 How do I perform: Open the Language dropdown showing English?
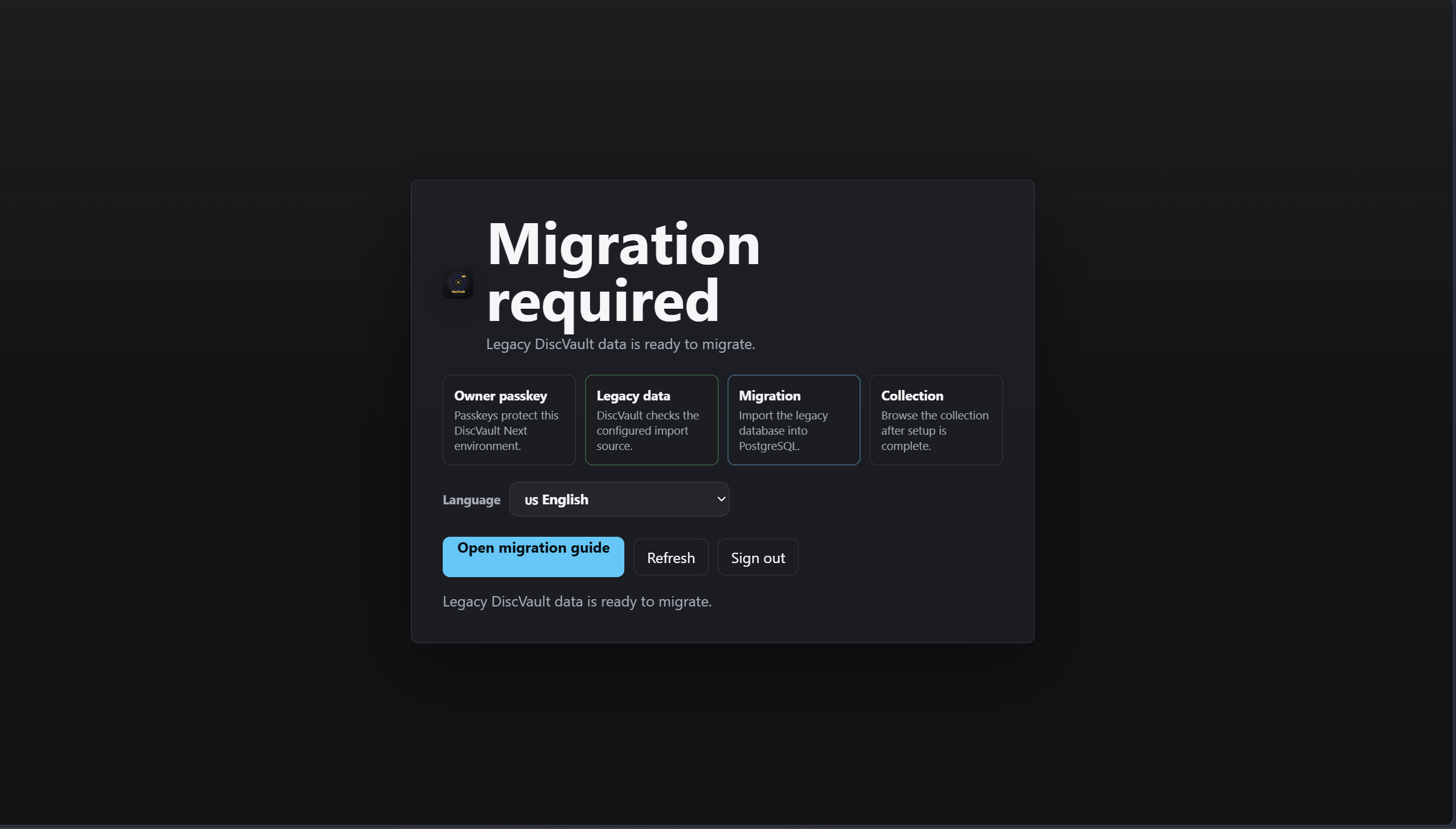pyautogui.click(x=619, y=499)
